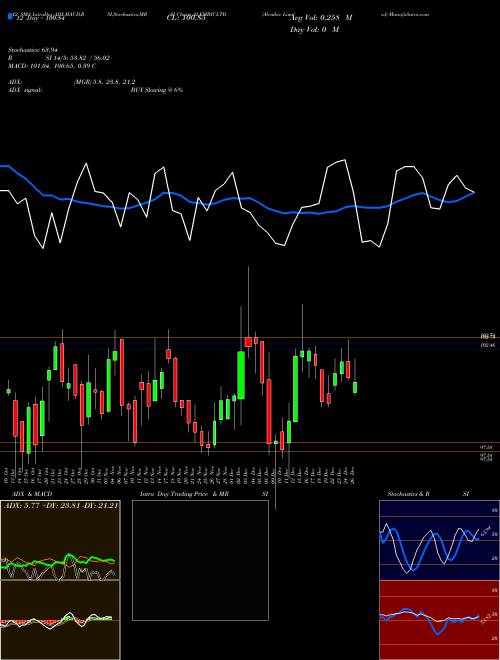Click the ADX: 5.77 +DY: 23.81 -DY: 21.21 header
The height and width of the screenshot is (660, 500).
point(61,506)
